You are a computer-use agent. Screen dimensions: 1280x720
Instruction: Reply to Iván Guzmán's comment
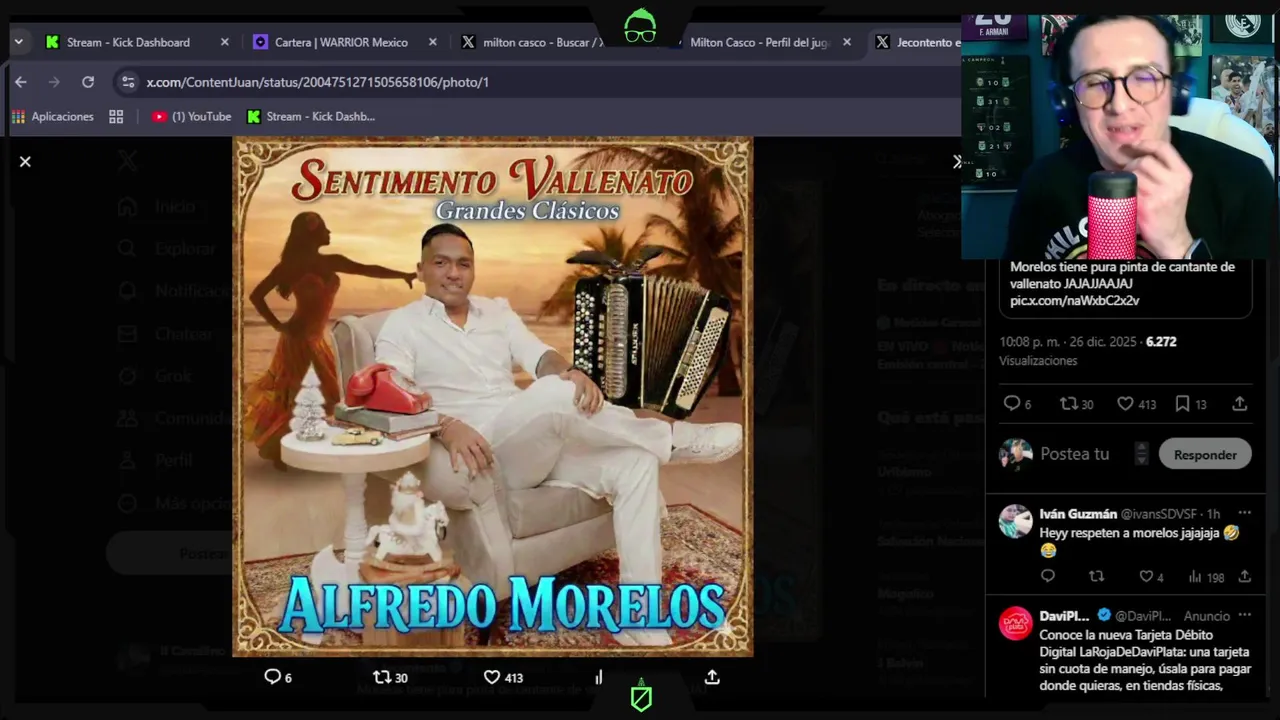[1048, 577]
